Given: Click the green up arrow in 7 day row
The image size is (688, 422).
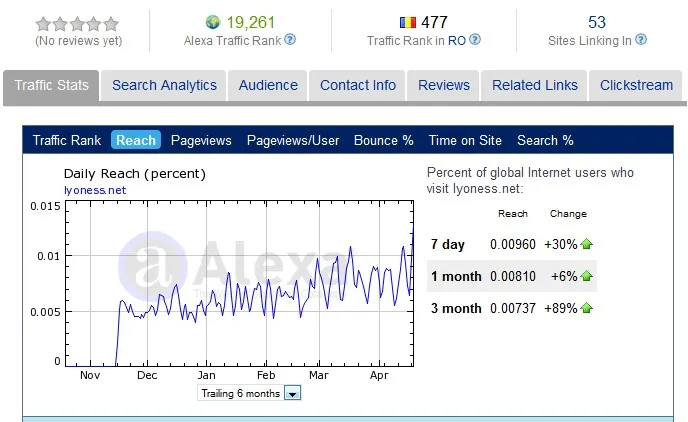Looking at the screenshot, I should pyautogui.click(x=587, y=244).
